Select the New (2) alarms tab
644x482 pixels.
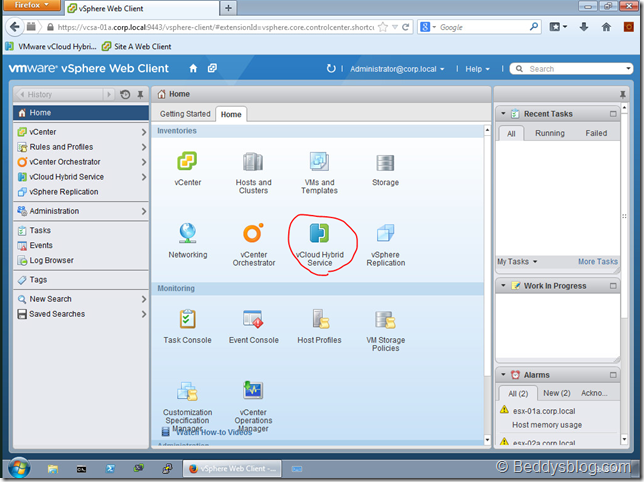[557, 393]
